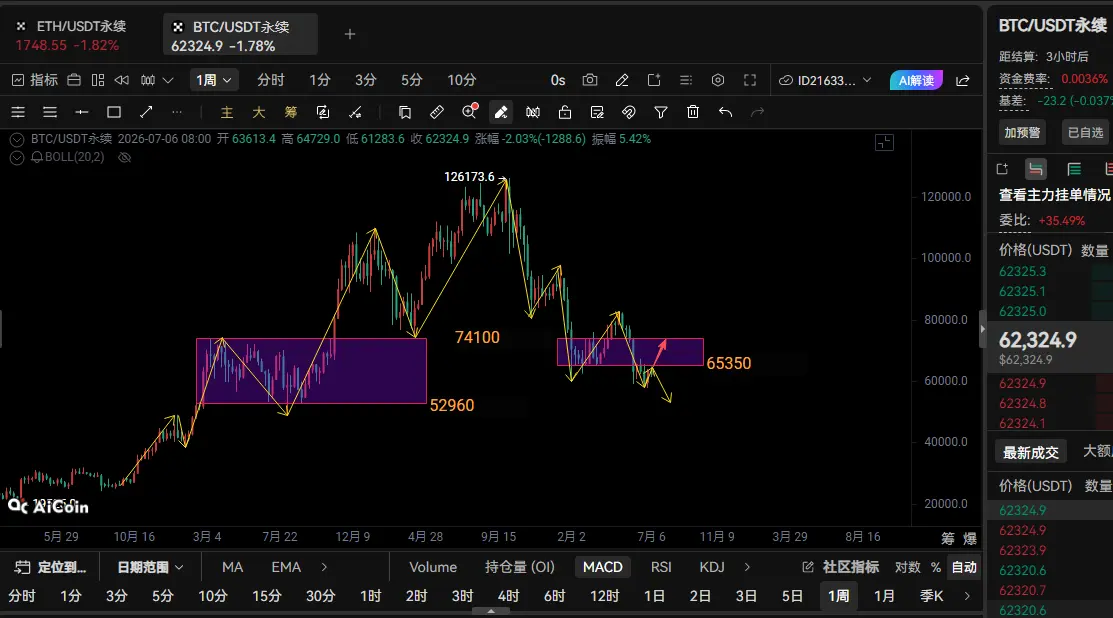Click the 已自选 watchlist button
This screenshot has width=1113, height=618.
tap(1085, 133)
